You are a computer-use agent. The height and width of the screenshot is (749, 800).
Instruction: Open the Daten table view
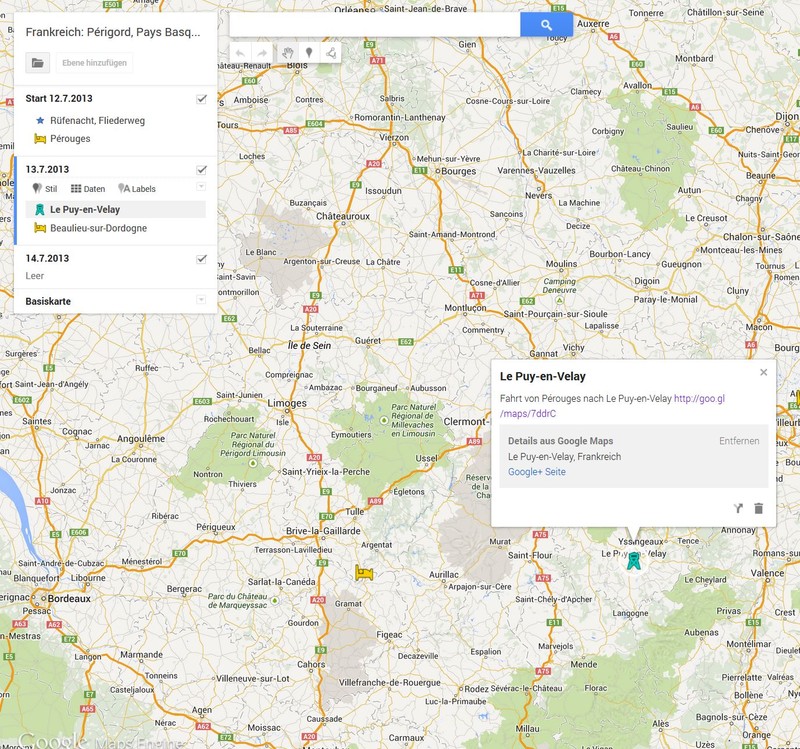88,188
